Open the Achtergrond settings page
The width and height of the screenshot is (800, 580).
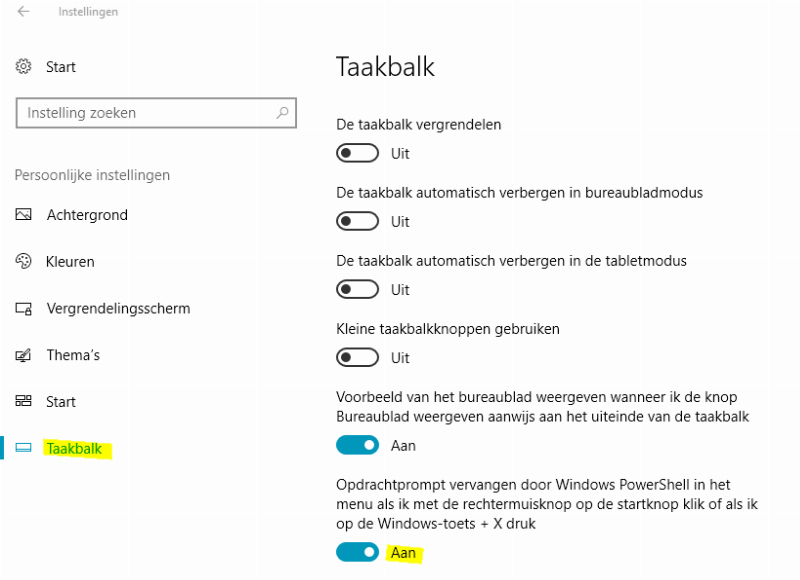tap(87, 215)
